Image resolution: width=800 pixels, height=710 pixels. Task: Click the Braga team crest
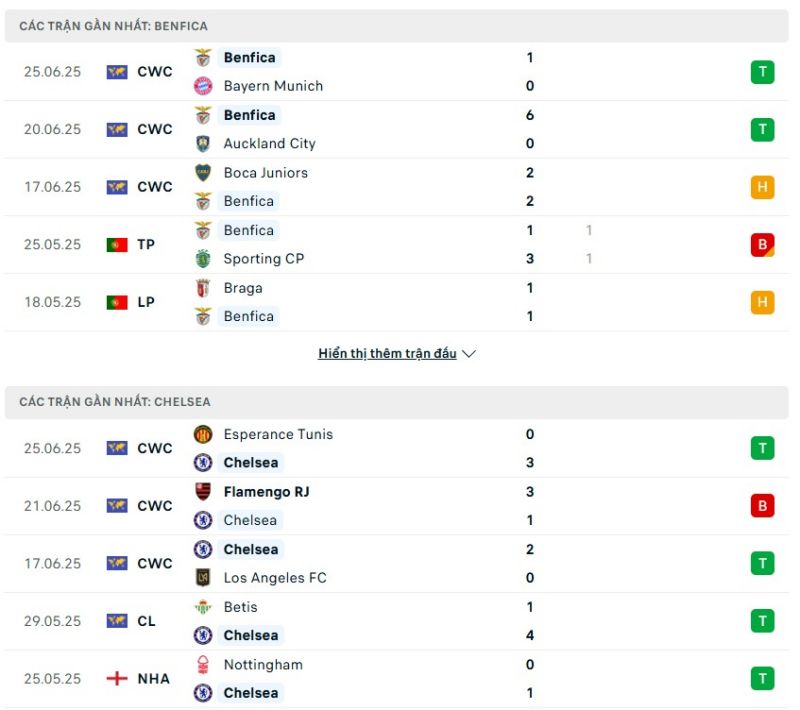pos(203,288)
